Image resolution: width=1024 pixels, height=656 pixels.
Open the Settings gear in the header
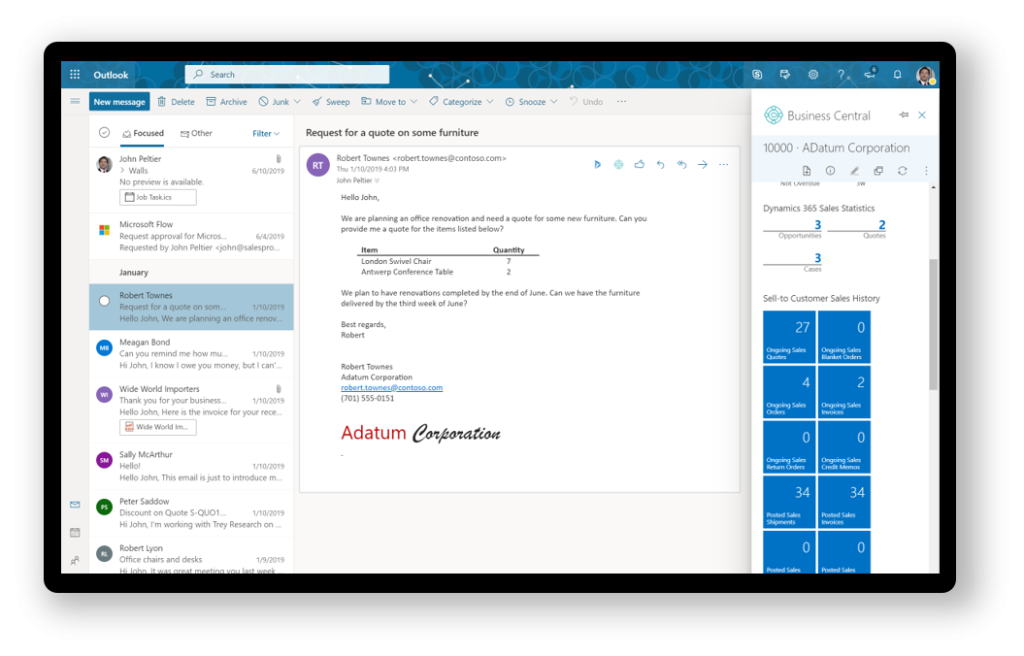click(813, 75)
